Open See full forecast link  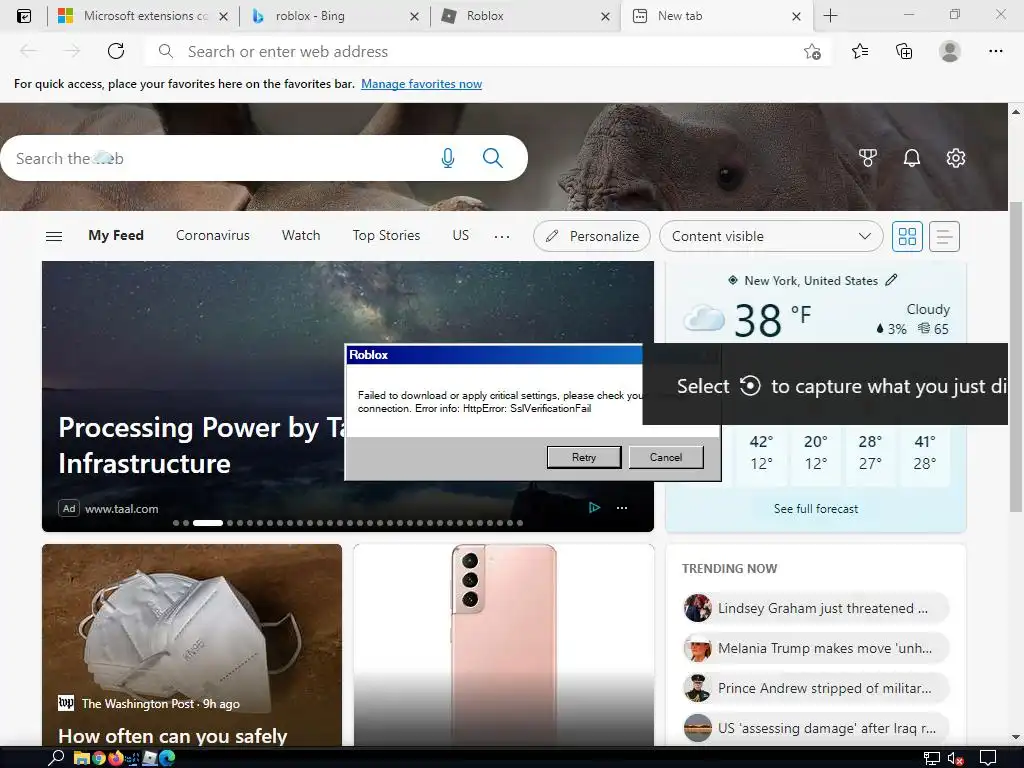pos(816,509)
